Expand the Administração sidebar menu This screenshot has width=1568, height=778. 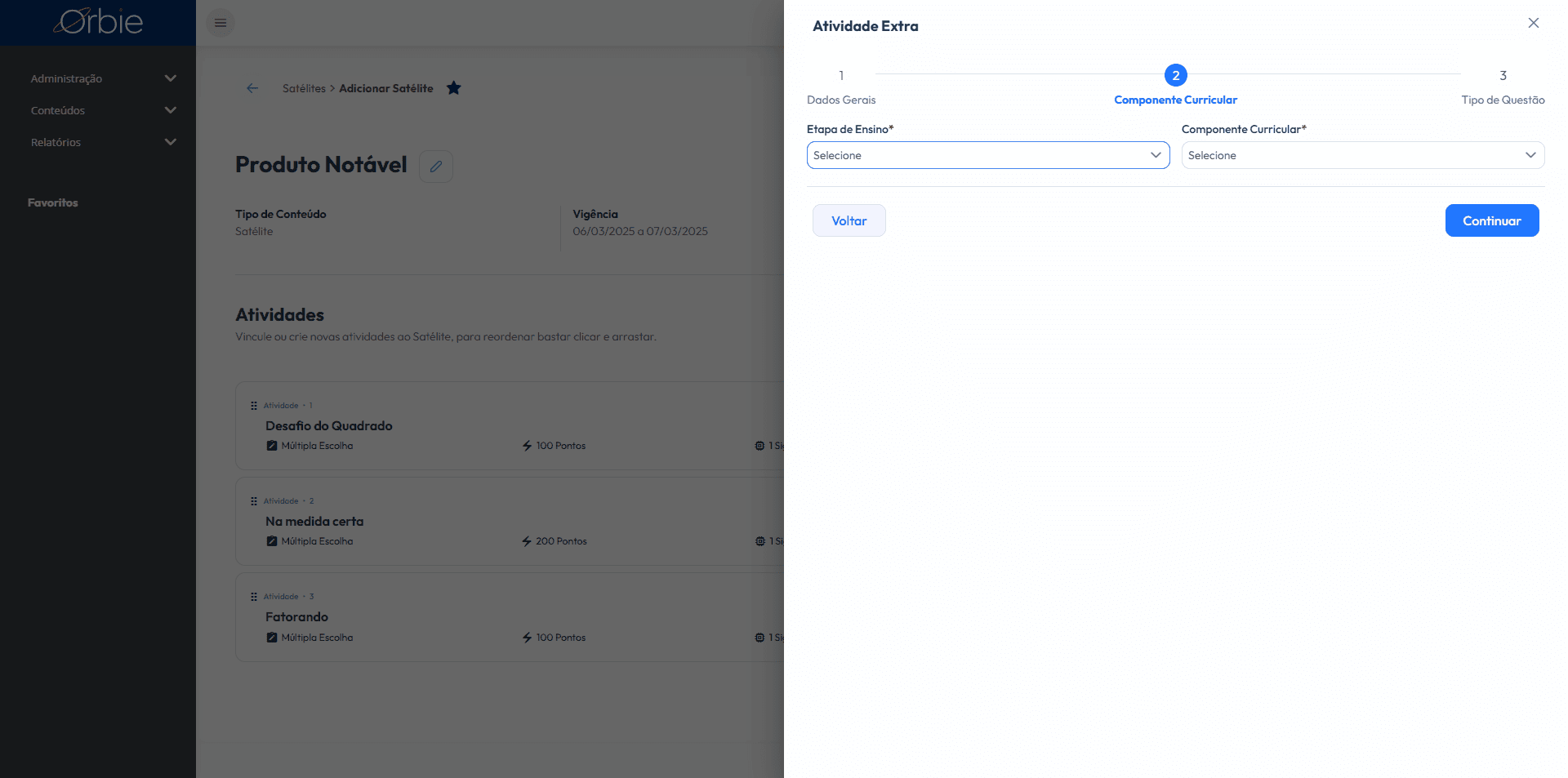click(103, 78)
